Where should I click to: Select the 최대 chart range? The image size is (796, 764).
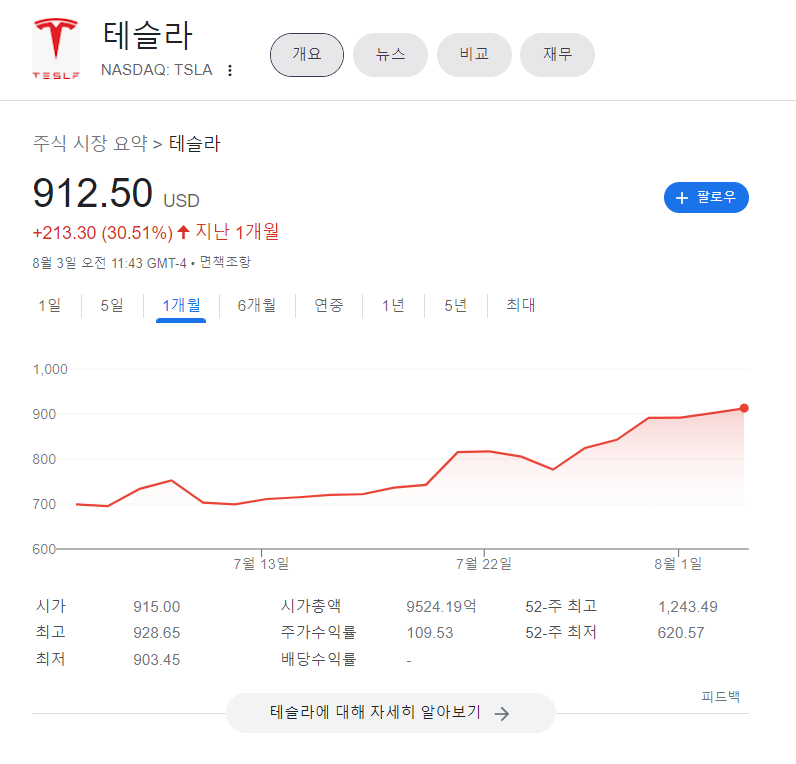click(521, 305)
